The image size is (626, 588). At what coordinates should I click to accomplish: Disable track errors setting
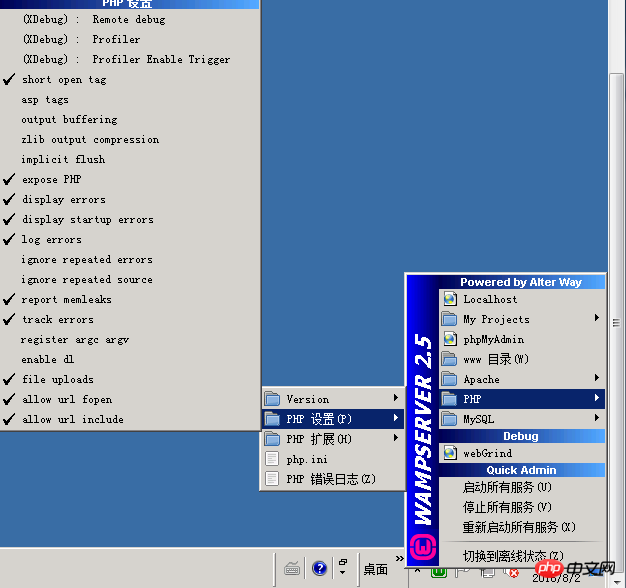tap(130, 319)
